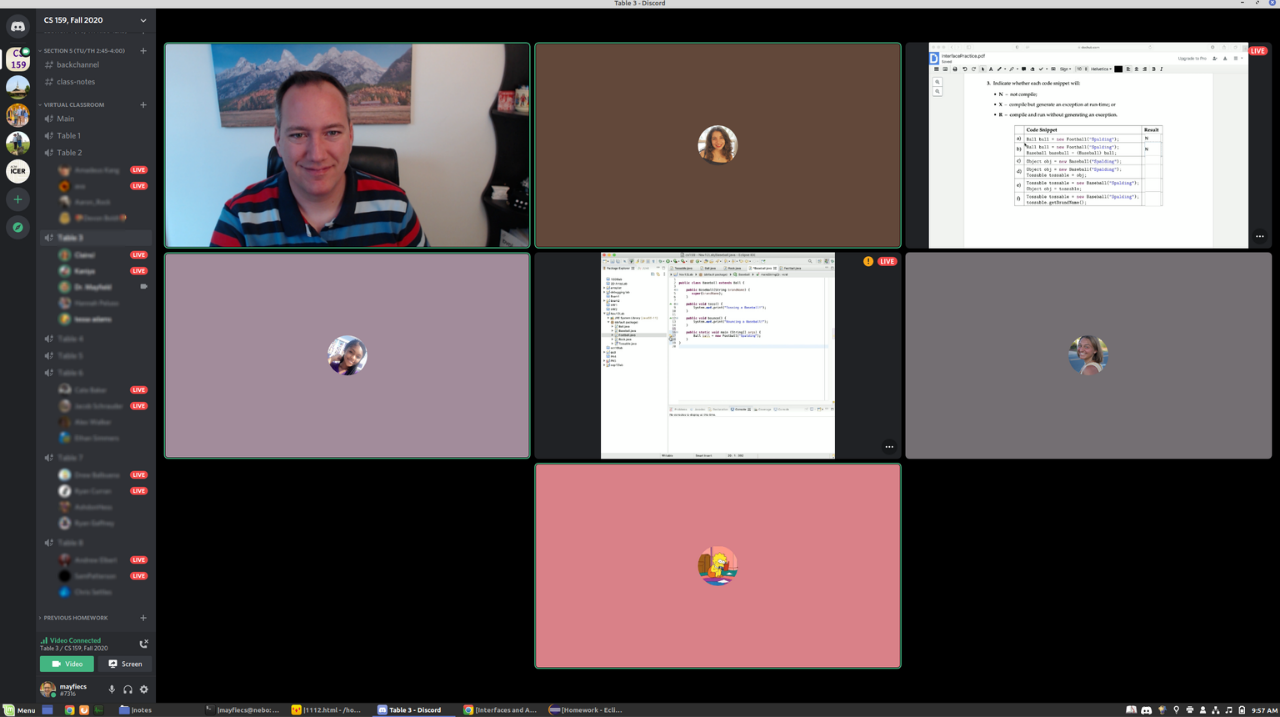Image resolution: width=1280 pixels, height=717 pixels.
Task: Open Discord home from the logo icon
Action: [17, 26]
